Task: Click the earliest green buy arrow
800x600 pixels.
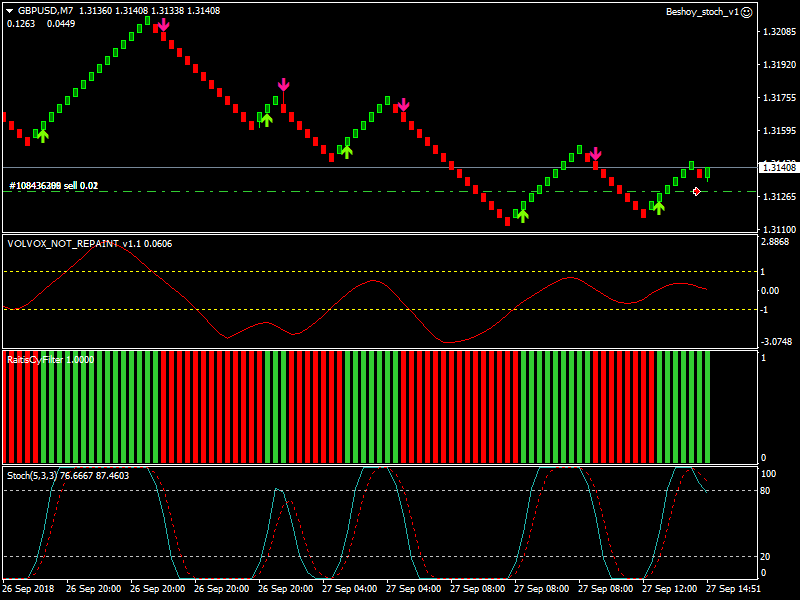Action: (42, 134)
